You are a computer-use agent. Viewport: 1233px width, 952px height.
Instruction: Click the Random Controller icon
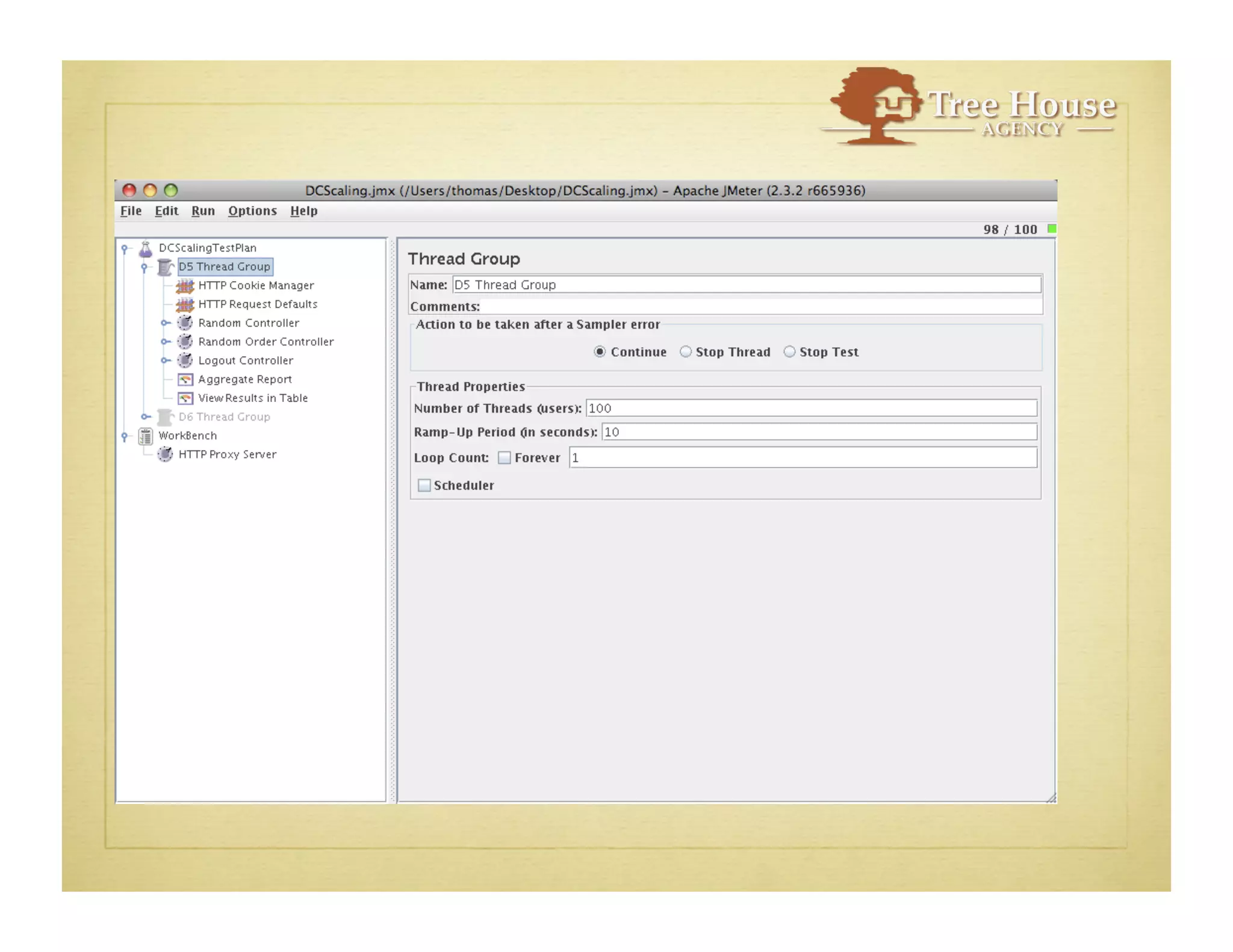pos(185,323)
